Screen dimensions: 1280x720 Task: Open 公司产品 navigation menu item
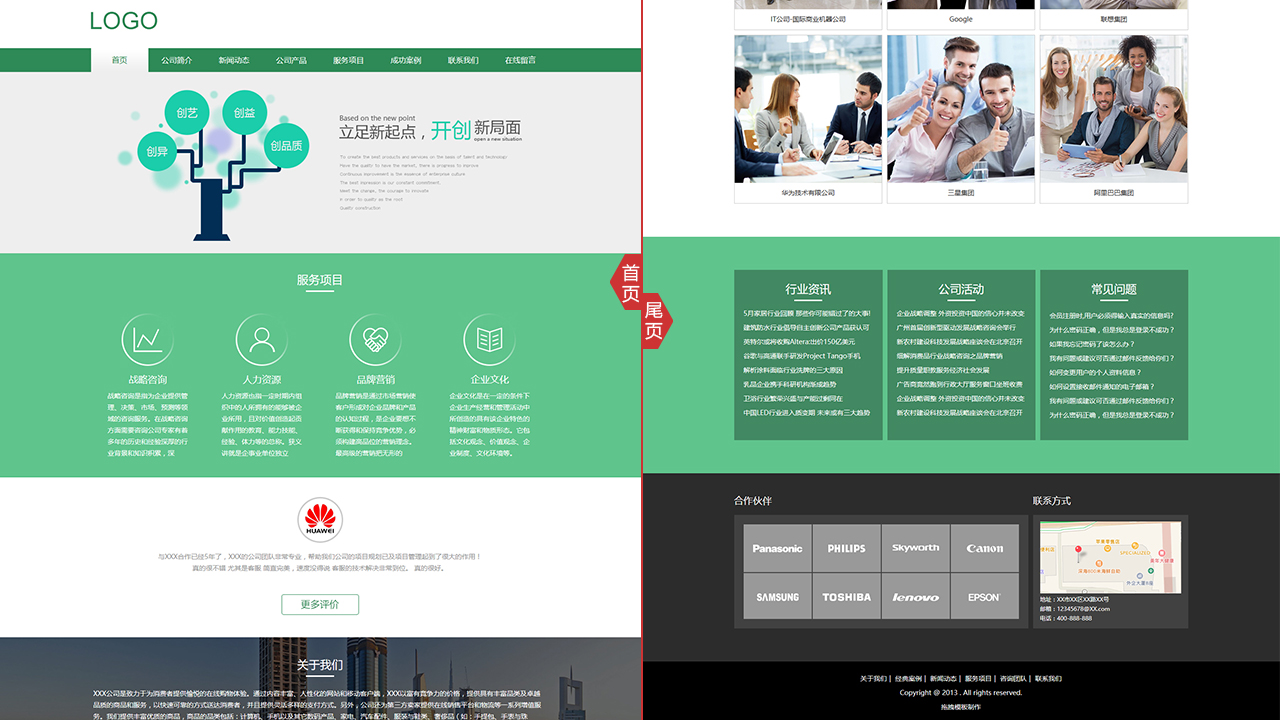291,60
